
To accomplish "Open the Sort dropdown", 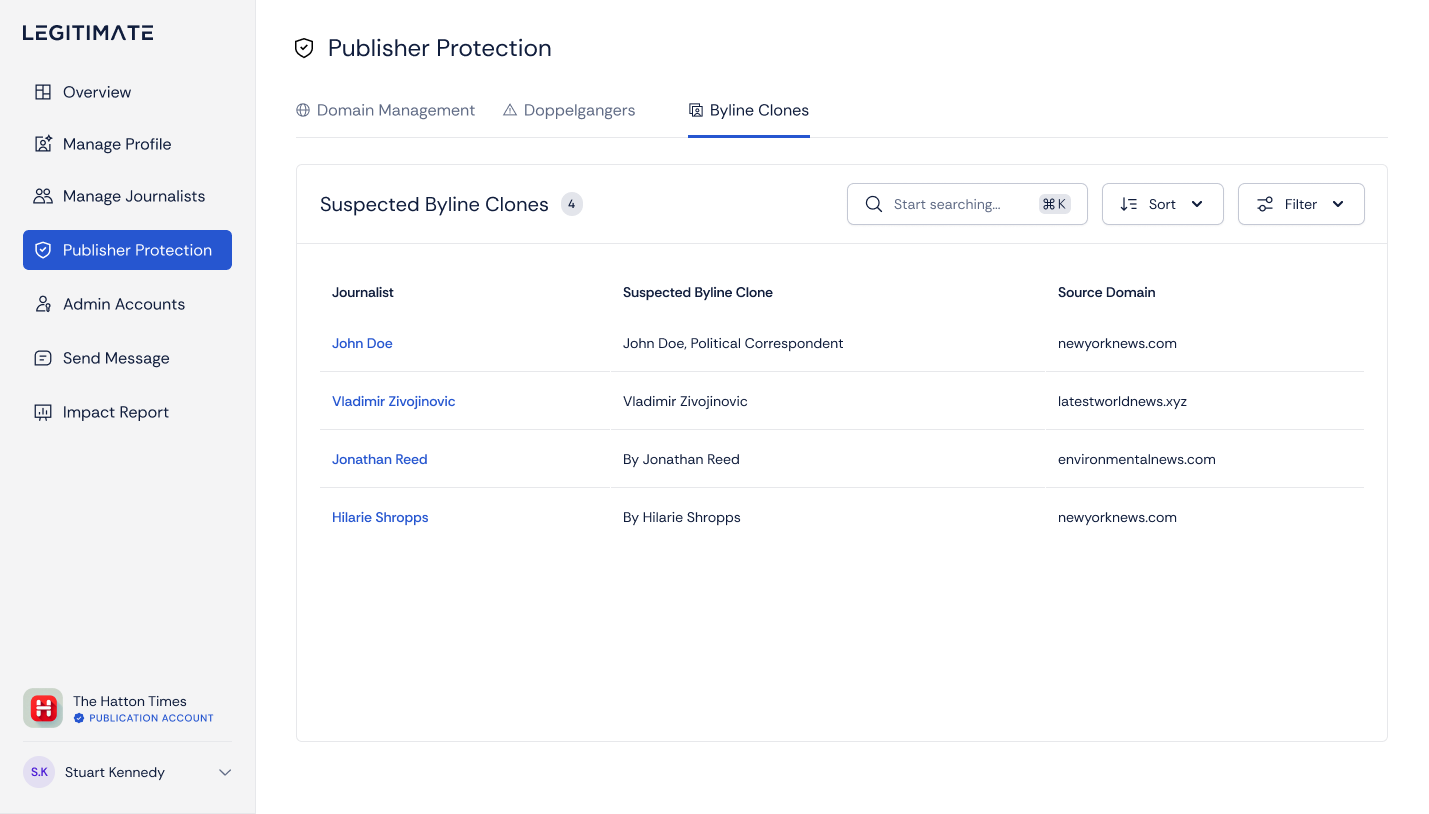I will click(x=1162, y=204).
